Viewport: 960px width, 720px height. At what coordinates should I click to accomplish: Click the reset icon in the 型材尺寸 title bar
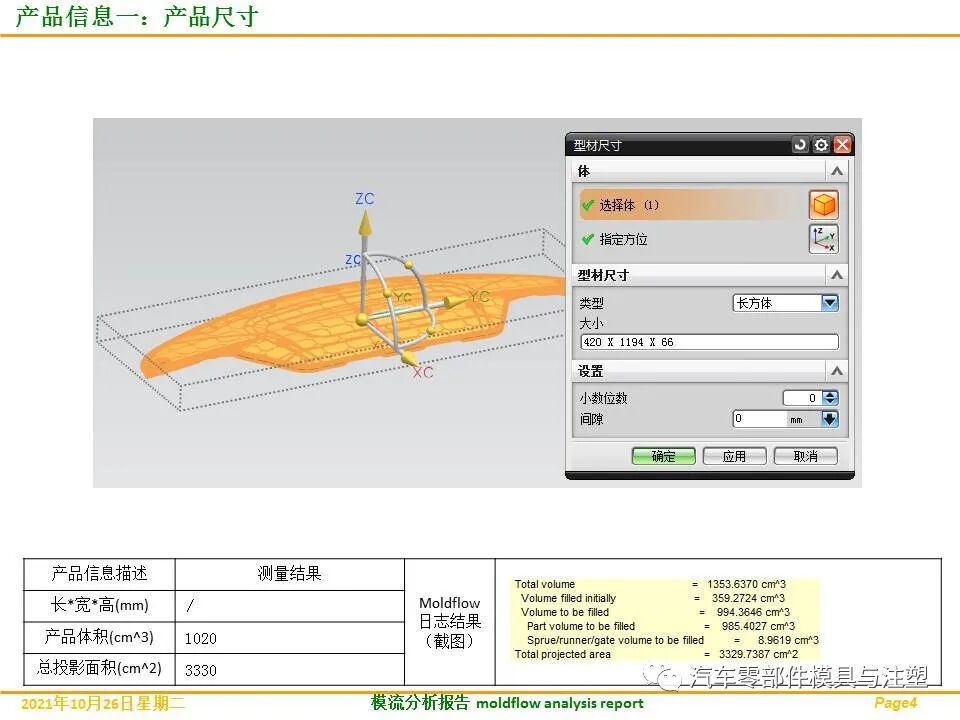coord(798,145)
